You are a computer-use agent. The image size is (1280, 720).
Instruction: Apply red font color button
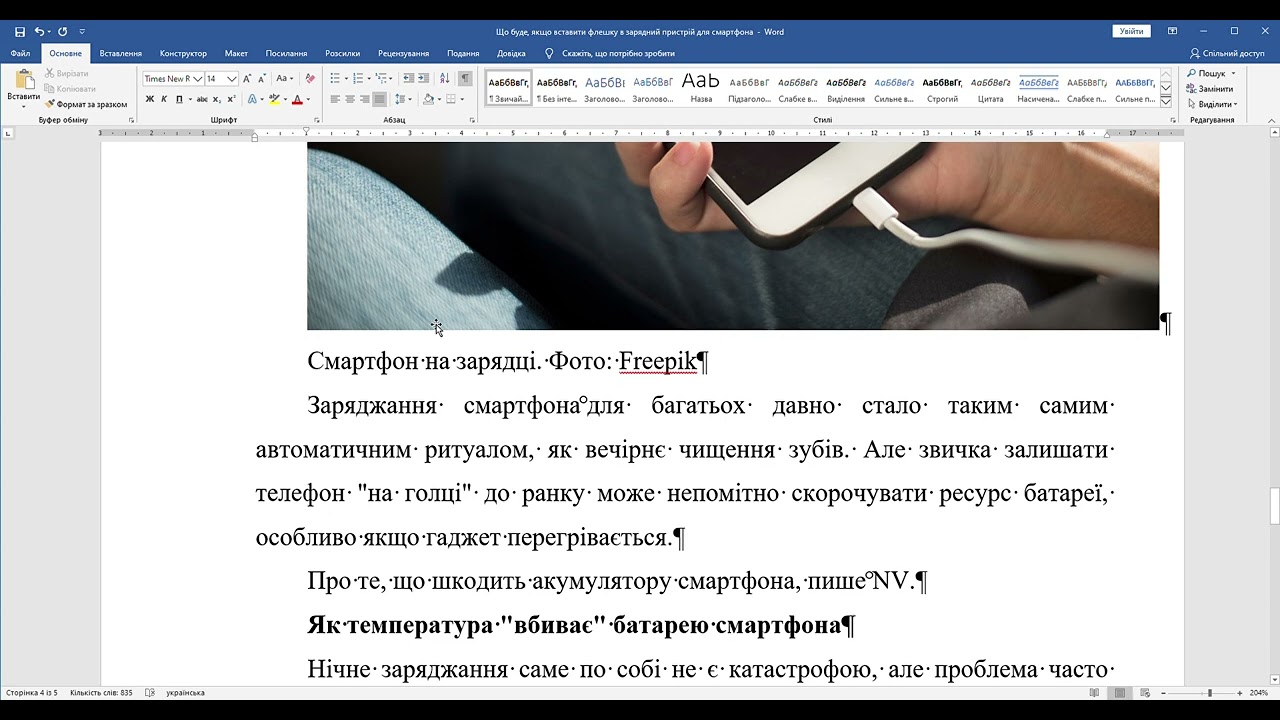click(297, 99)
